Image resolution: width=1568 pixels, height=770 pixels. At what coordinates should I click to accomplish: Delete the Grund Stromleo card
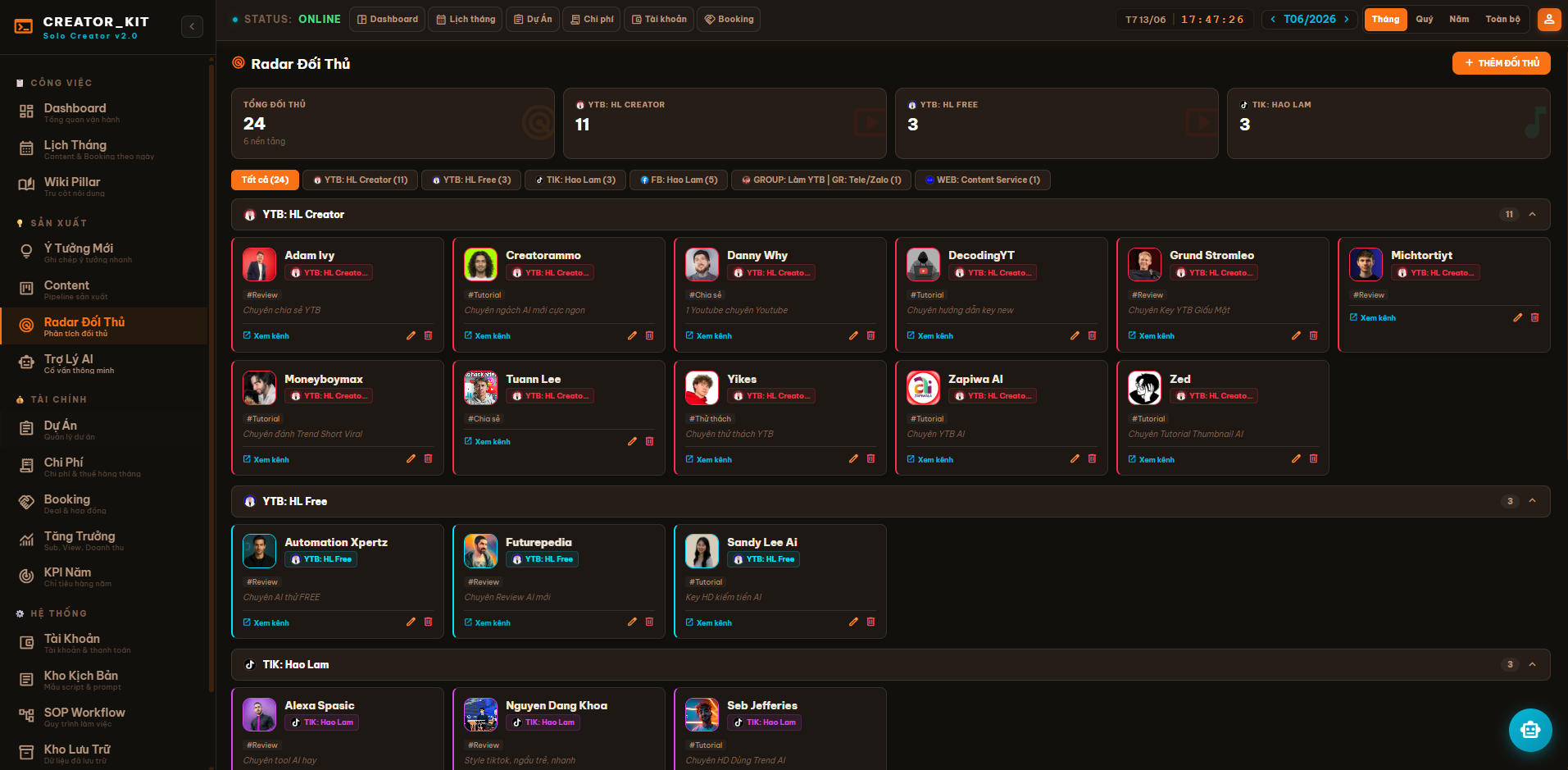1313,335
